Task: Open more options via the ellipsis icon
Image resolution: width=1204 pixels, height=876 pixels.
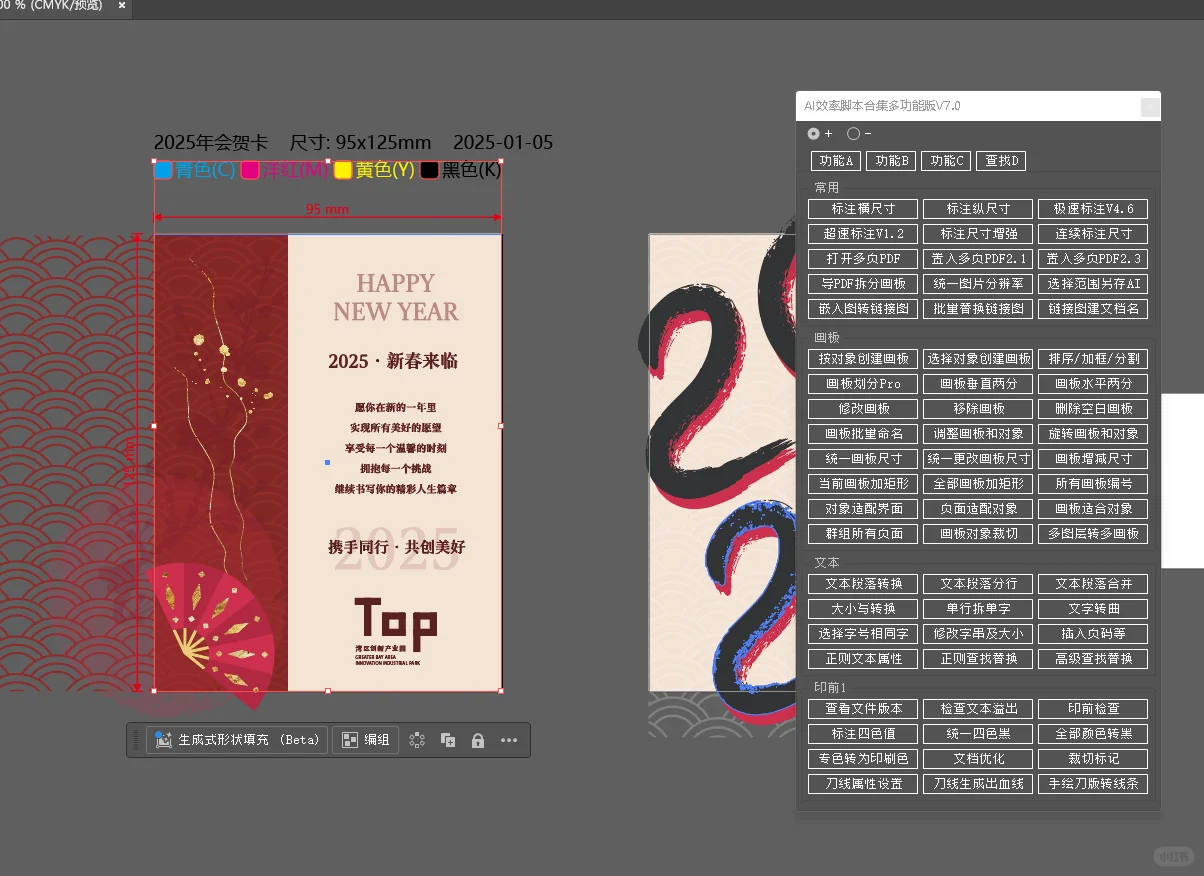Action: (508, 739)
